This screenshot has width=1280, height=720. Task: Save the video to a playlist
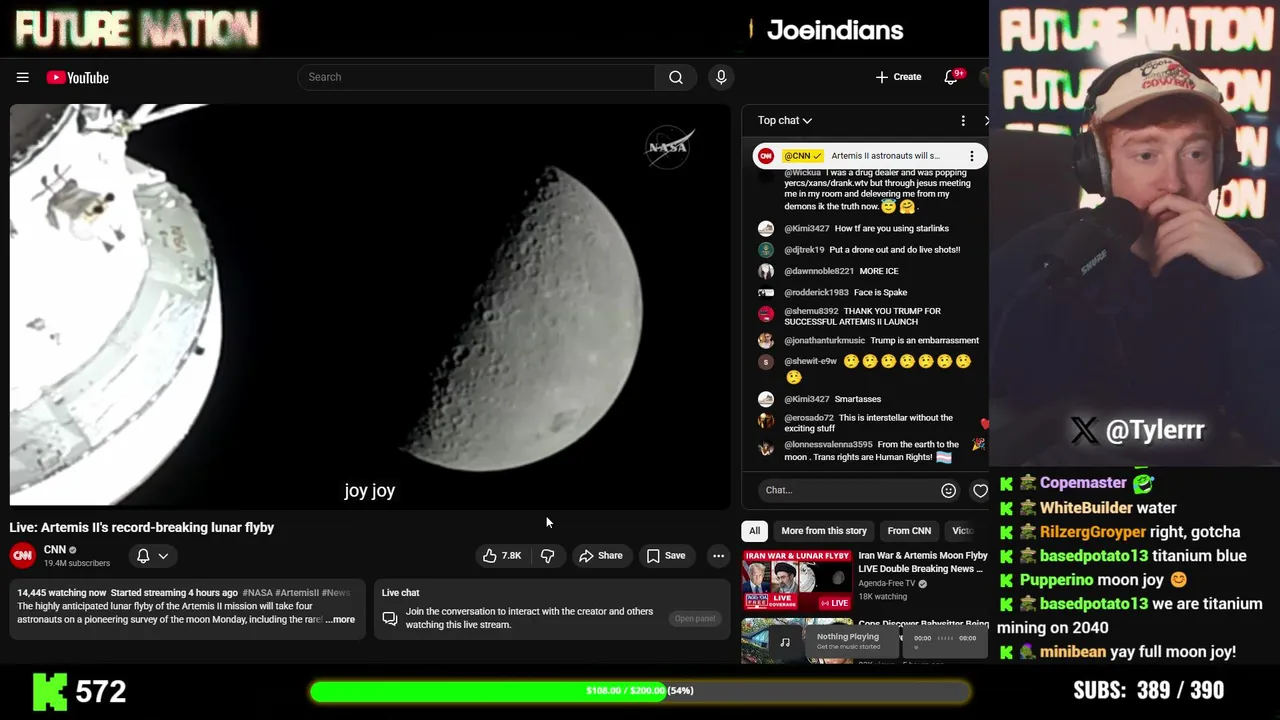[x=666, y=555]
